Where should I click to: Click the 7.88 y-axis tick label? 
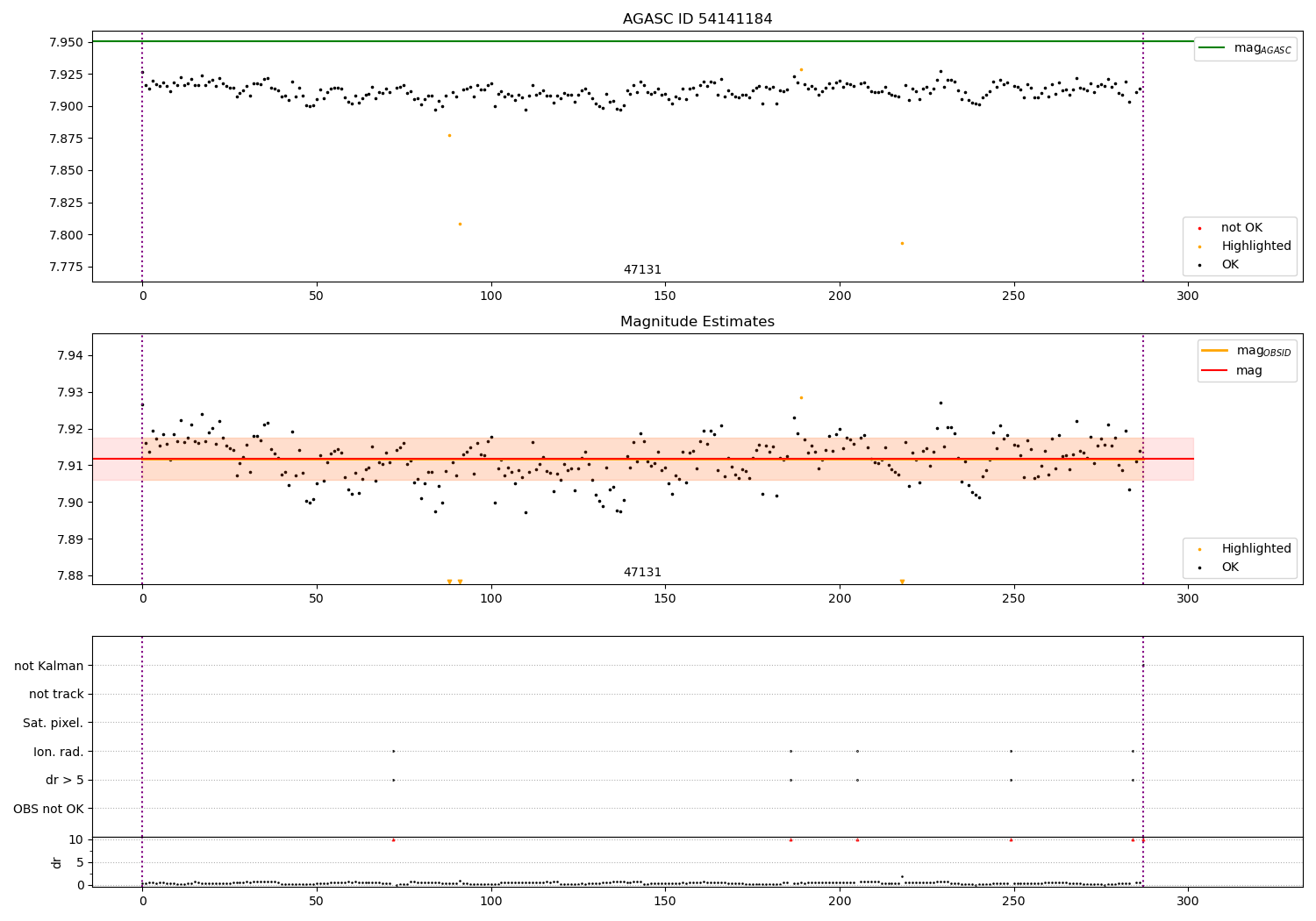(70, 576)
